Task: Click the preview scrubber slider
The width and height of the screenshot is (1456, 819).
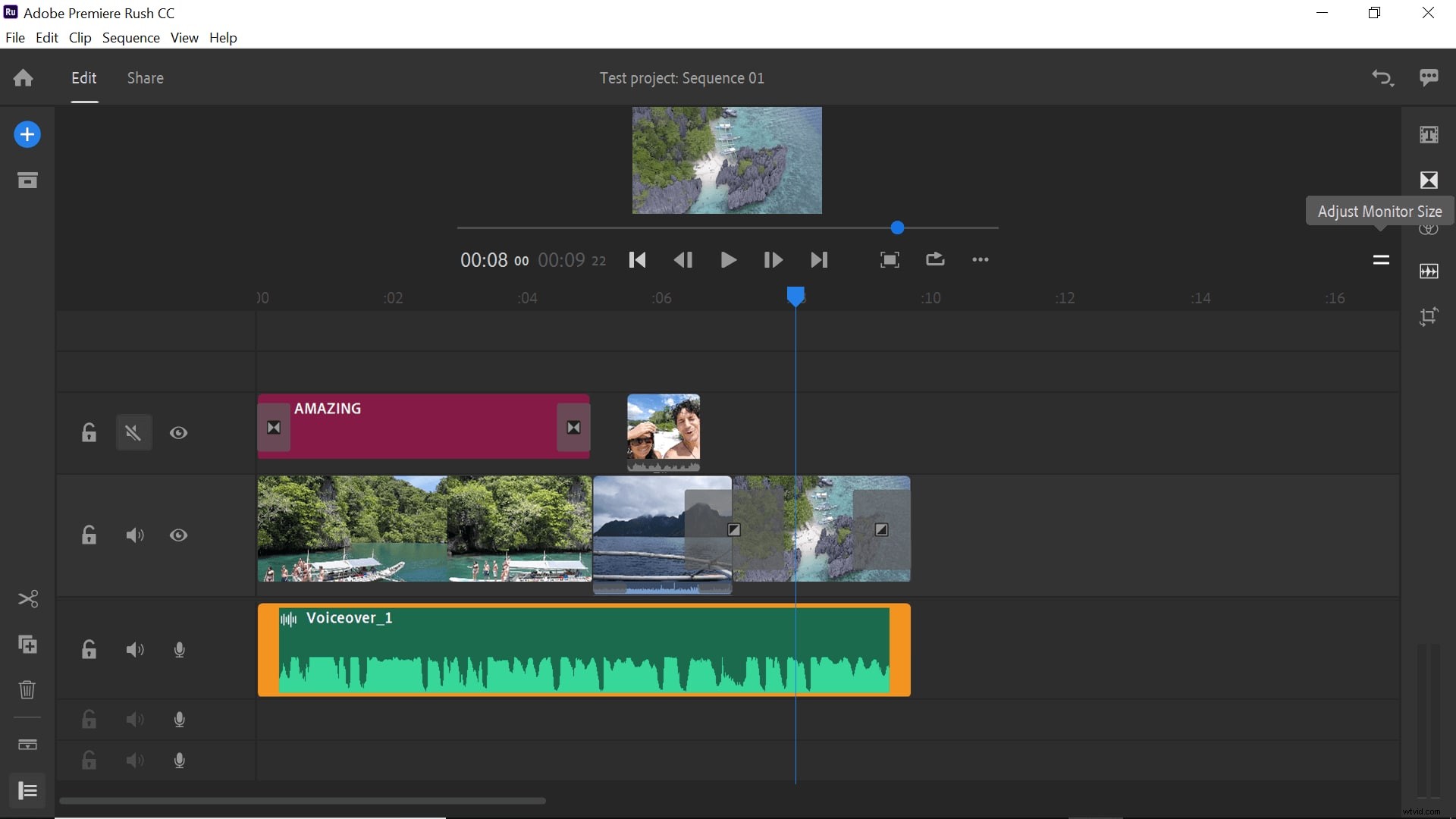Action: [x=897, y=227]
